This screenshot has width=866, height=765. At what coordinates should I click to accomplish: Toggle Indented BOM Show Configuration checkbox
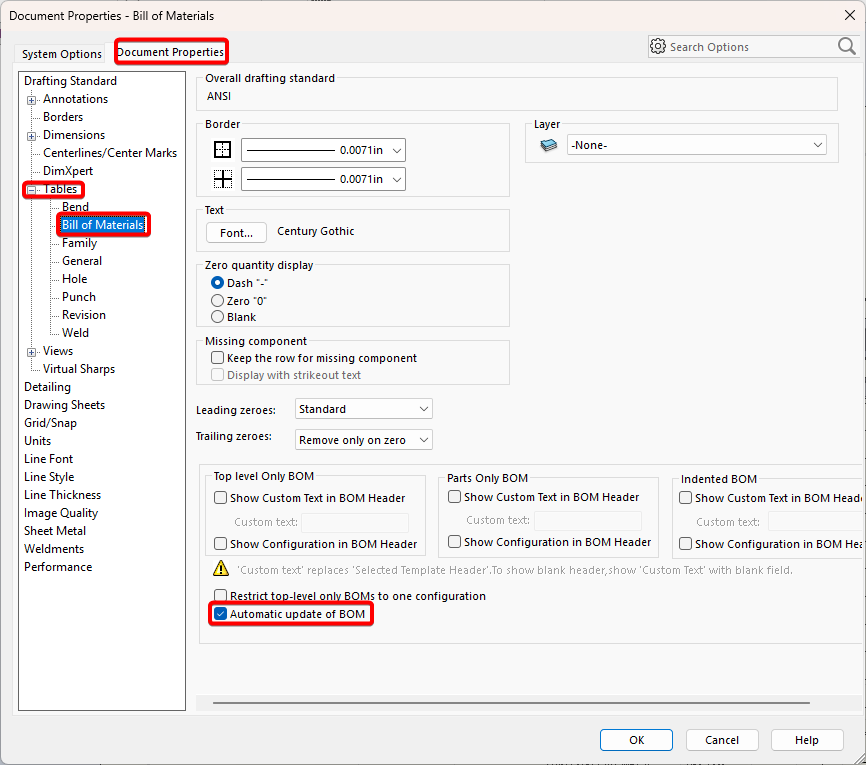tap(685, 544)
